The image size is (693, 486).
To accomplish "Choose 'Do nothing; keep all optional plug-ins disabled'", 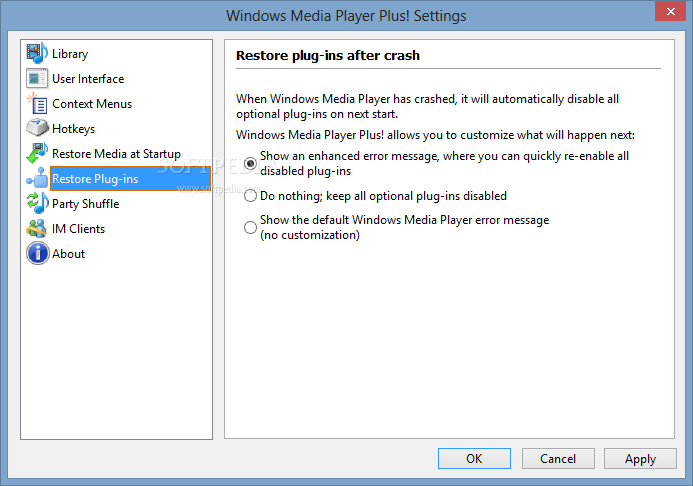I will [251, 196].
